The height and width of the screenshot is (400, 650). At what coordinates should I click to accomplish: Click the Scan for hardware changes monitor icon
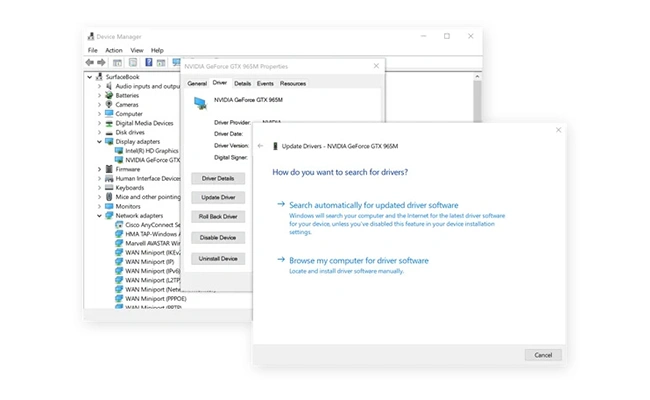click(x=177, y=62)
